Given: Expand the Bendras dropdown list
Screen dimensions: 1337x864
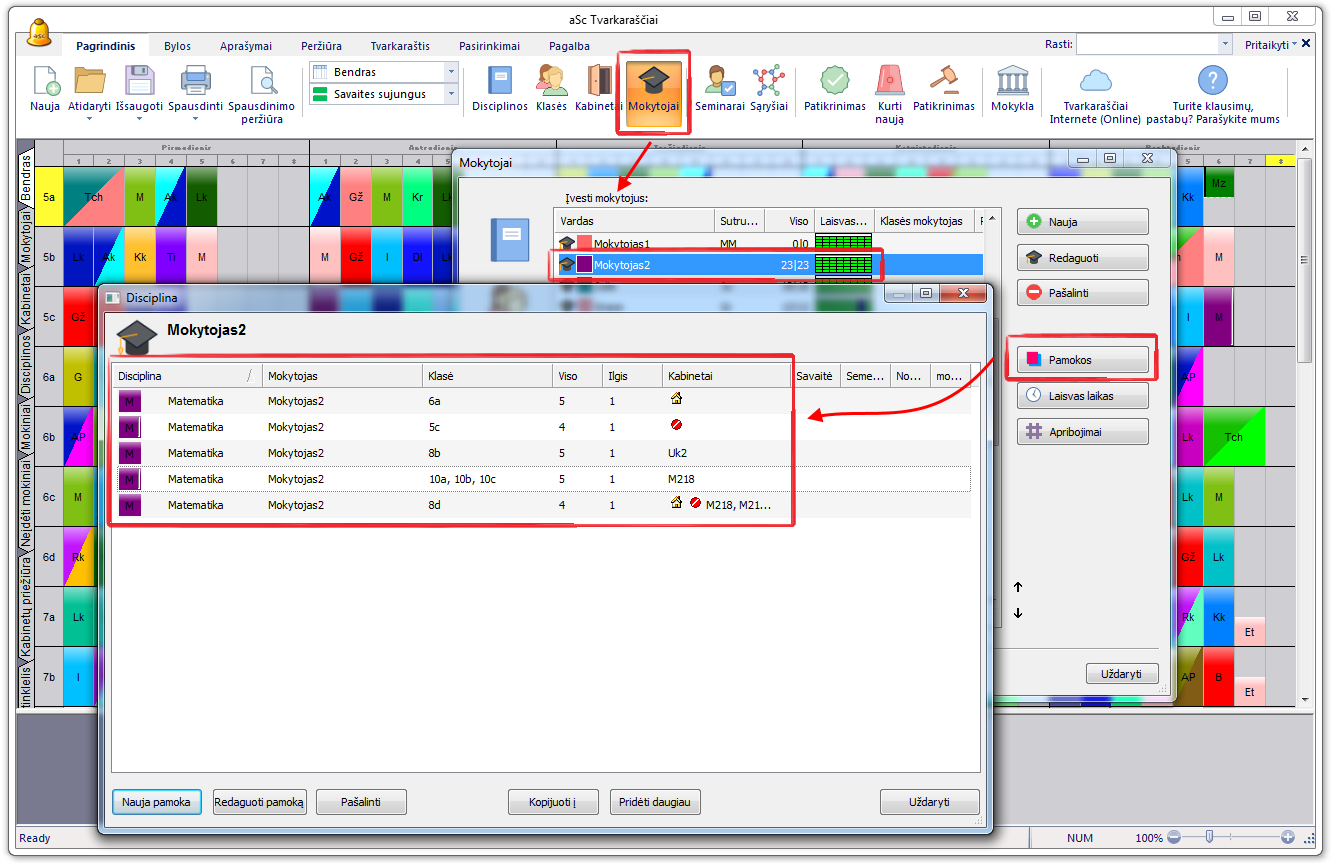Looking at the screenshot, I should coord(451,73).
